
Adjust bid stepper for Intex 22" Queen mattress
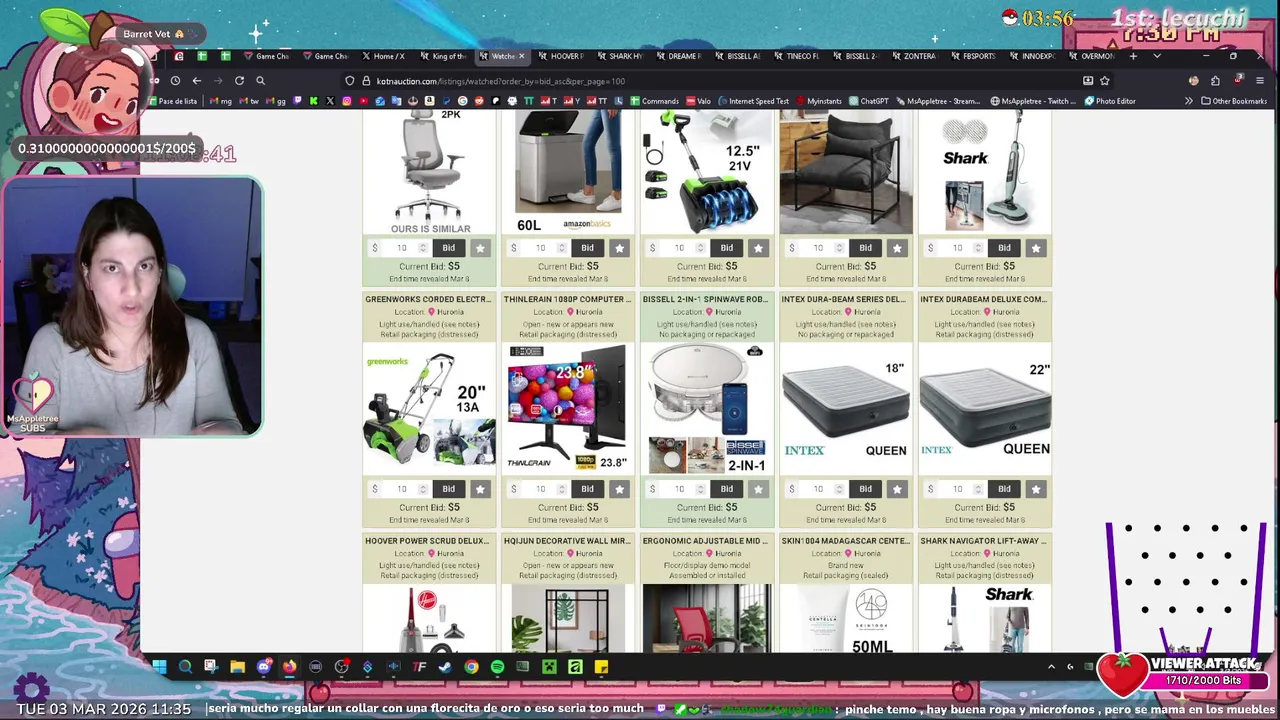[979, 489]
